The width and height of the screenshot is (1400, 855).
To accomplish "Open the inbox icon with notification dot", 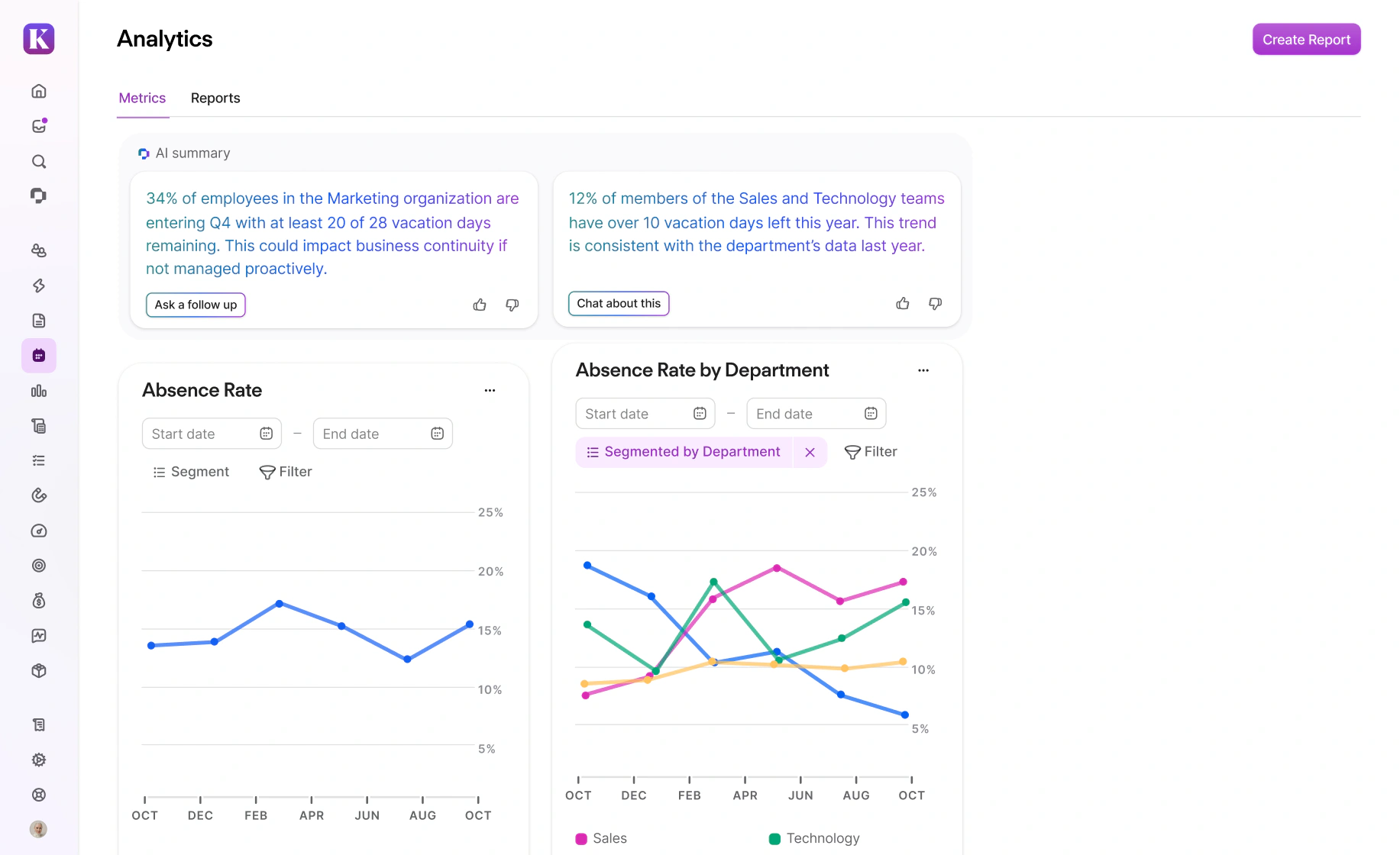I will tap(39, 126).
